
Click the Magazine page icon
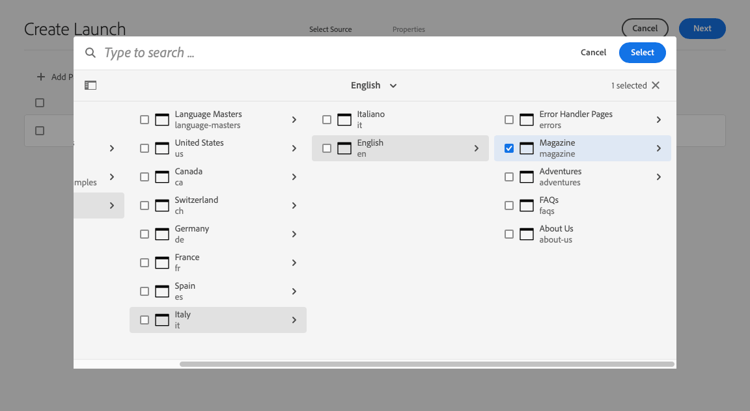[x=527, y=148]
